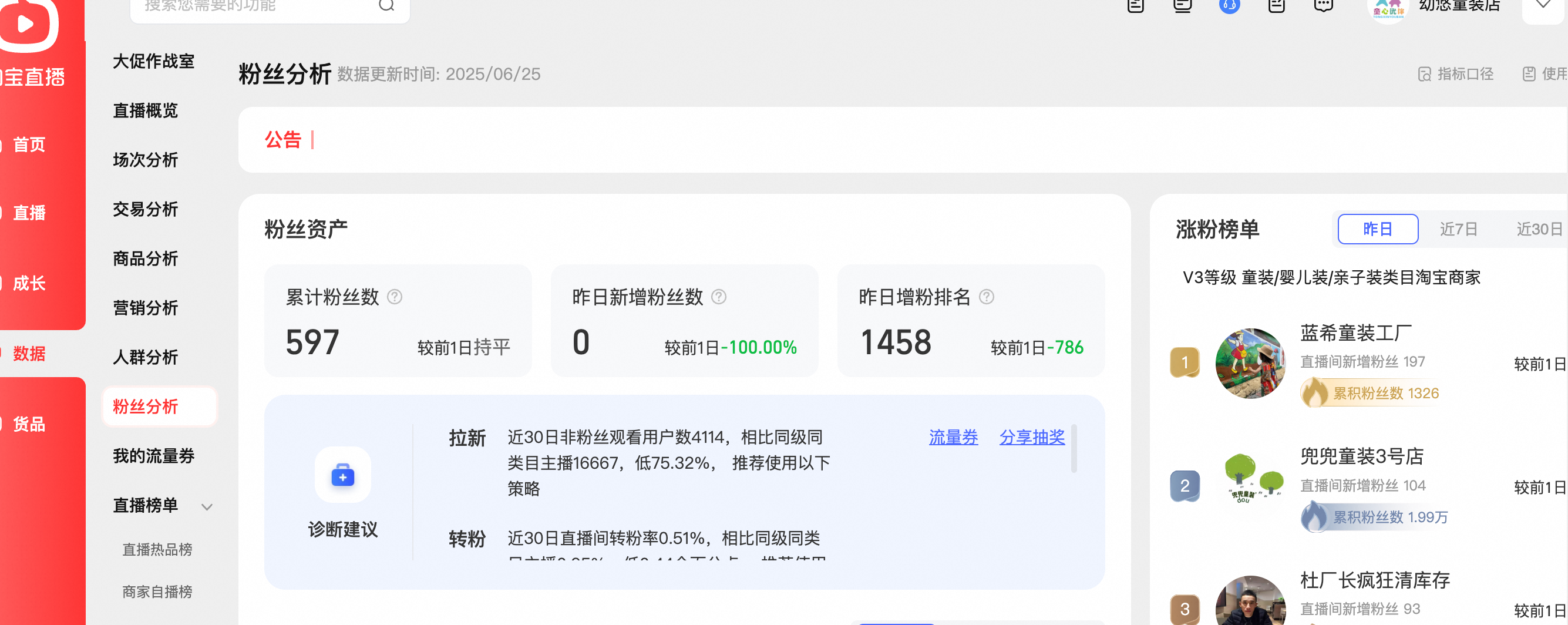This screenshot has height=625, width=1568.
Task: Click the gold rank 1 badge
Action: coord(1185,362)
